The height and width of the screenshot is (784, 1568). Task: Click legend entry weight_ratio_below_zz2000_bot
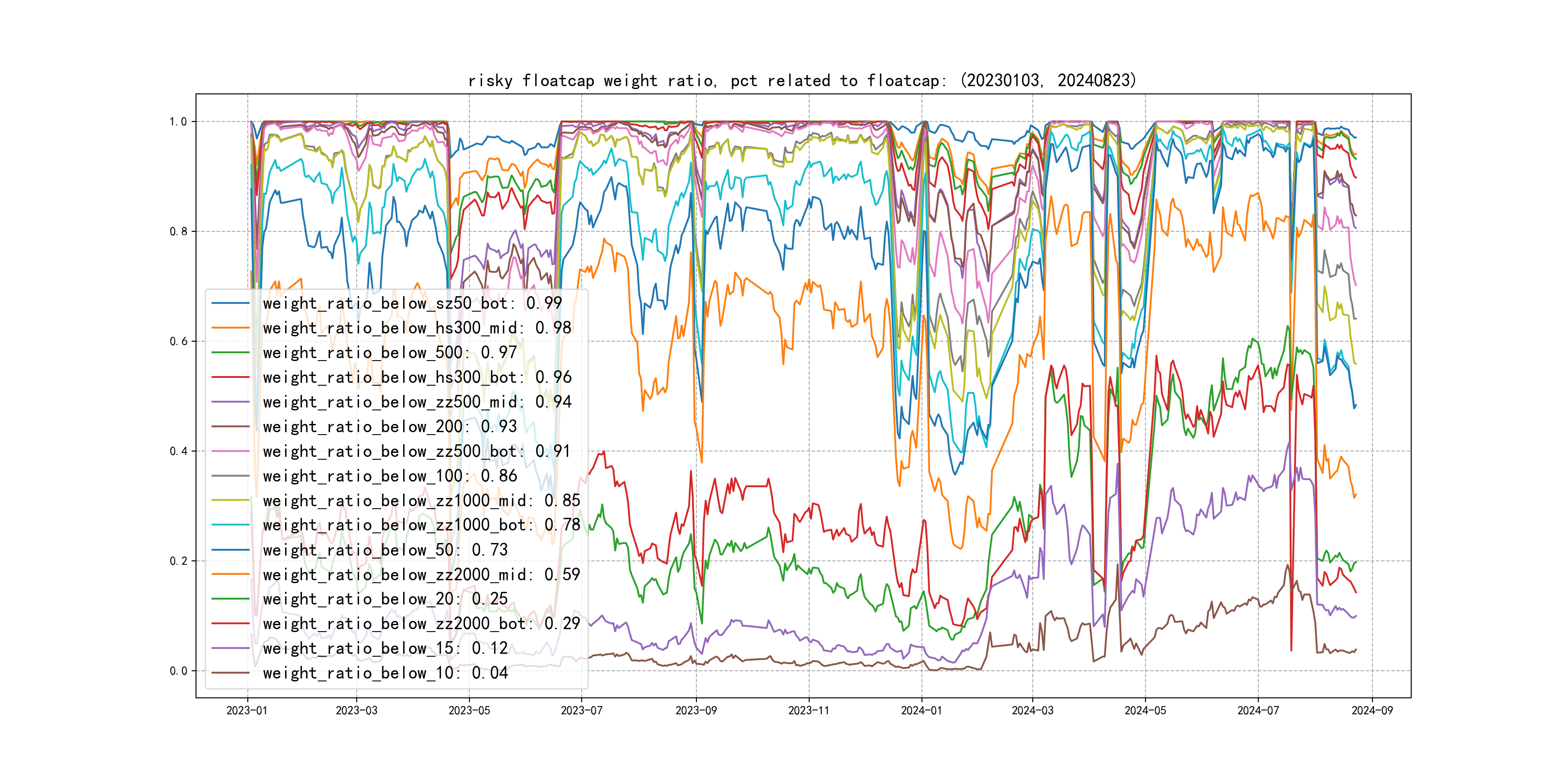point(421,623)
